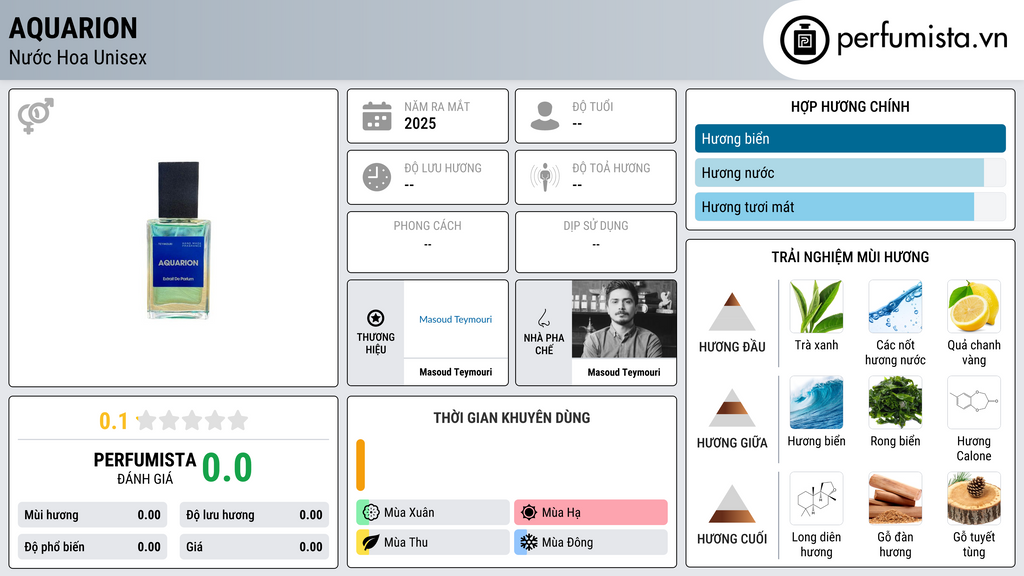Screen dimensions: 1024x576
Task: Open the Masoud Teymouri brand logo link
Action: 455,319
